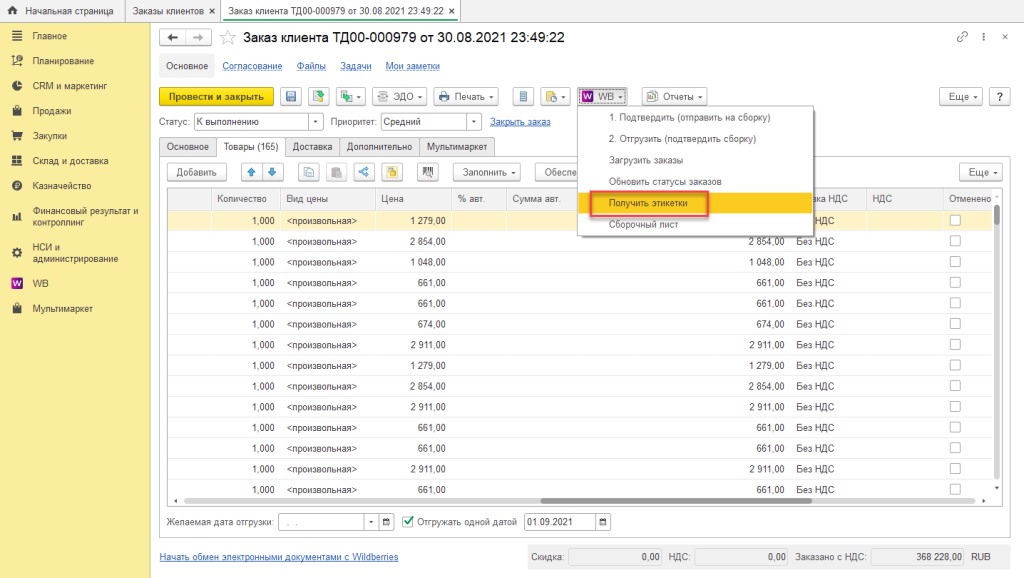Tick 'Отменено' checkbox in second row

click(955, 241)
